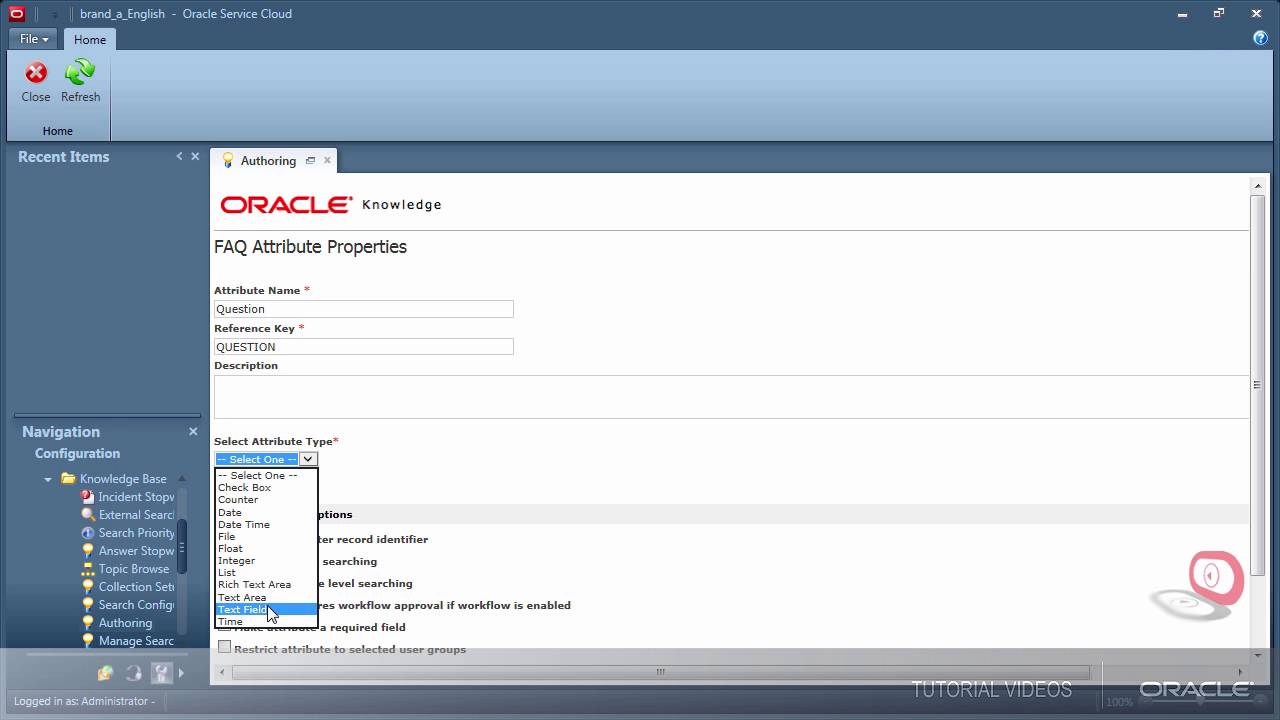Click Configuration heading in Navigation
Image resolution: width=1280 pixels, height=720 pixels.
coord(77,453)
